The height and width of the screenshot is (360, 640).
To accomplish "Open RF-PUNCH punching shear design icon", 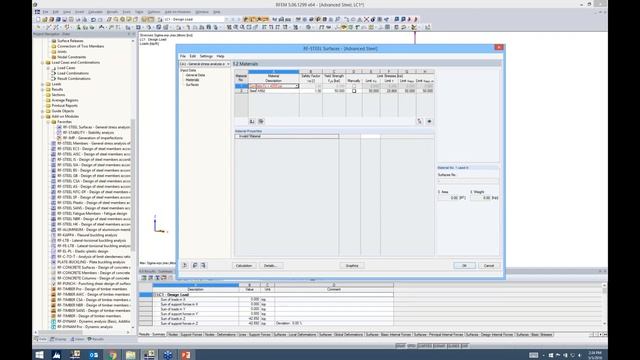I will pos(53,283).
